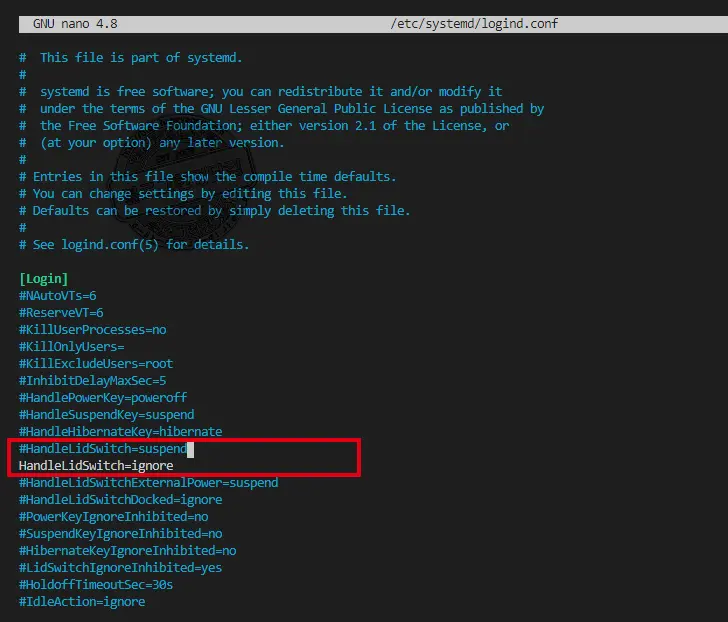The height and width of the screenshot is (622, 728).
Task: Click the #LidSwitchIgnoreInhibited=yes setting
Action: [x=120, y=567]
